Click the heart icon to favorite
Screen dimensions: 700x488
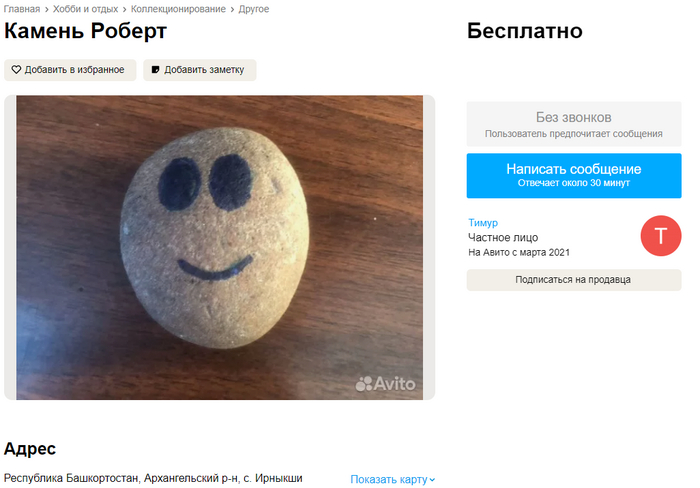(16, 70)
